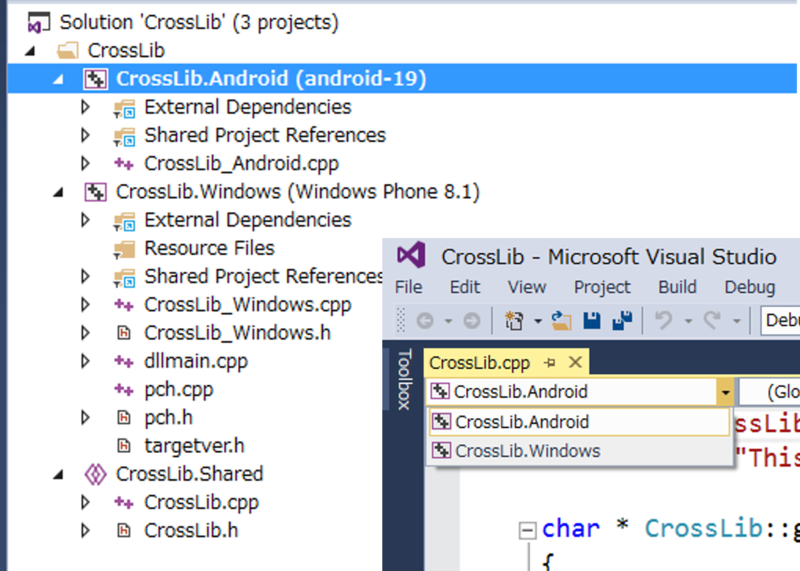Collapse the CrossLib.Shared project node
800x571 pixels.
[59, 475]
